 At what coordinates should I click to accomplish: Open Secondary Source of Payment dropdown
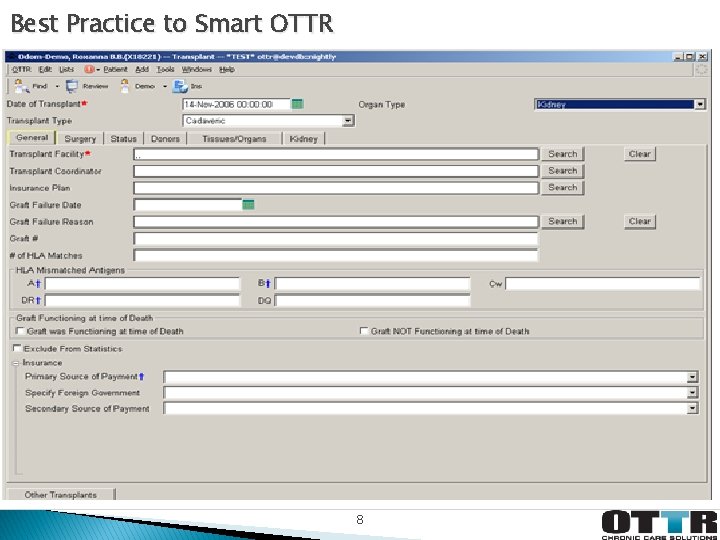point(692,409)
